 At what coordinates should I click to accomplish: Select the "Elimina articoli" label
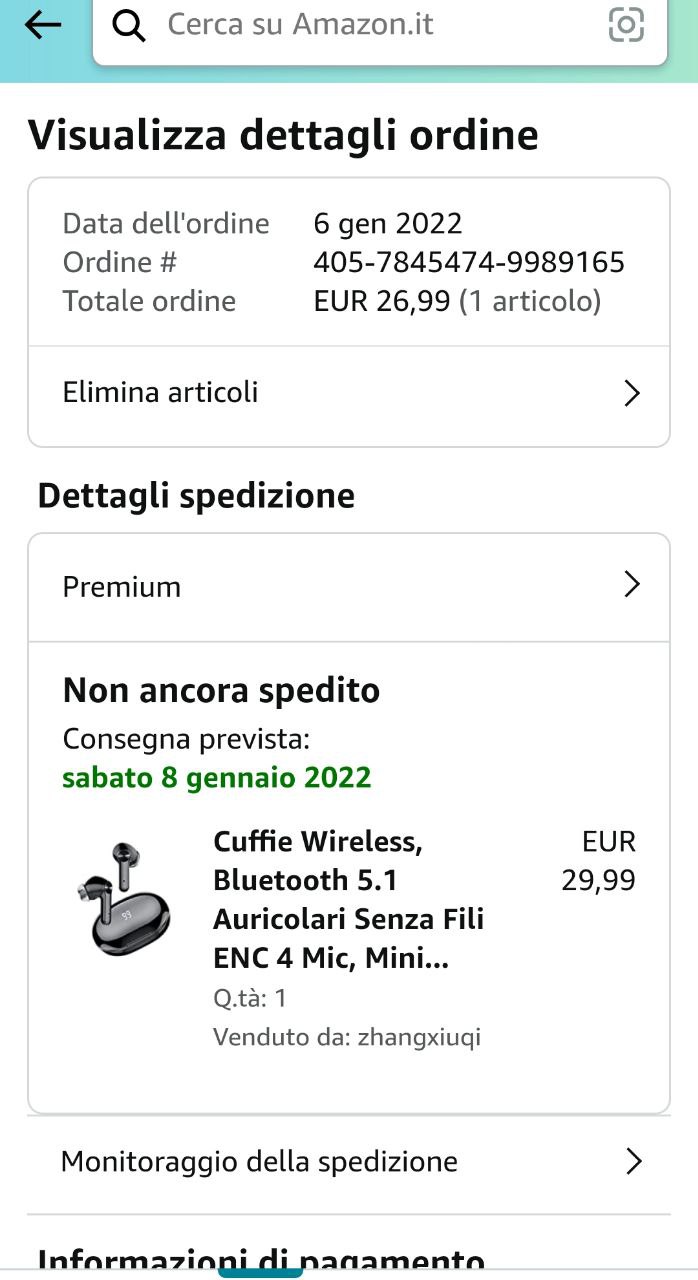coord(160,392)
